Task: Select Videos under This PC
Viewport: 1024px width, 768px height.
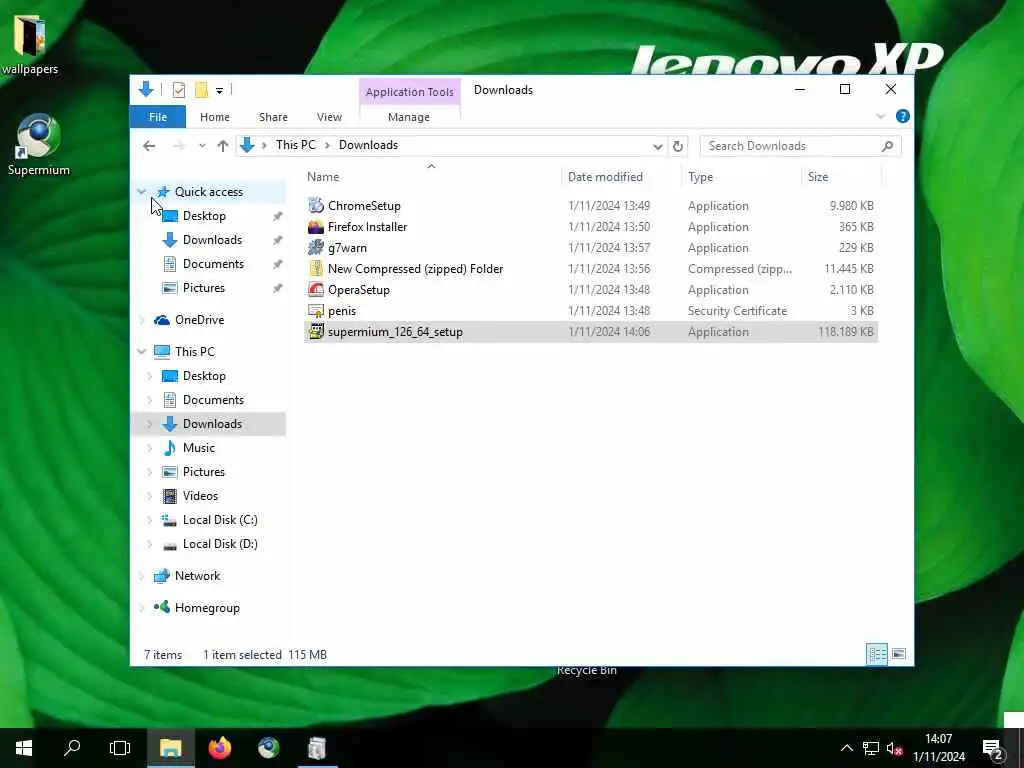Action: pos(200,496)
